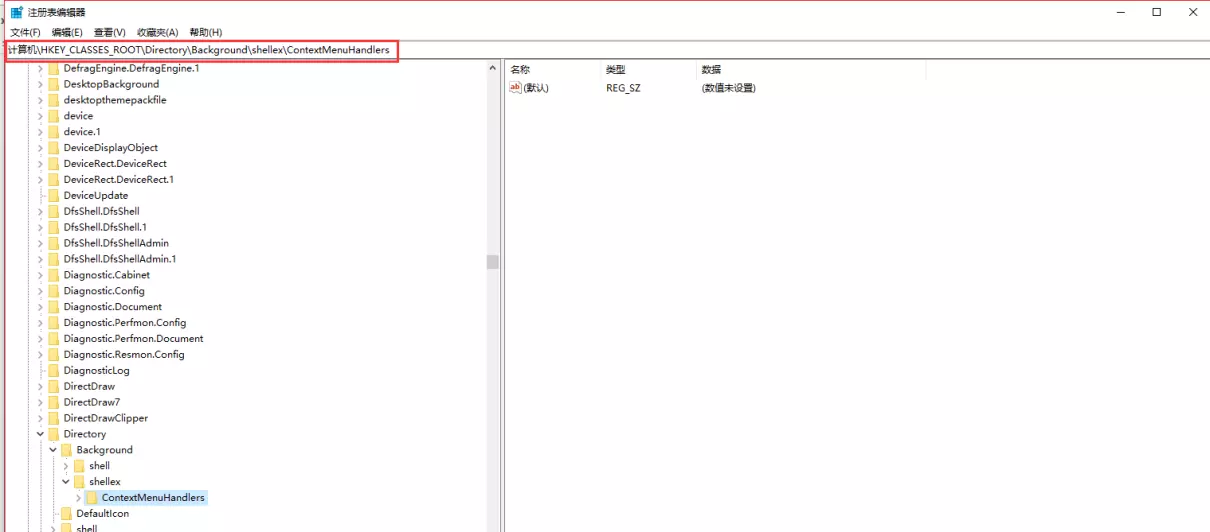Image resolution: width=1210 pixels, height=532 pixels.
Task: Select the desktopthemepackfile folder icon
Action: [54, 100]
